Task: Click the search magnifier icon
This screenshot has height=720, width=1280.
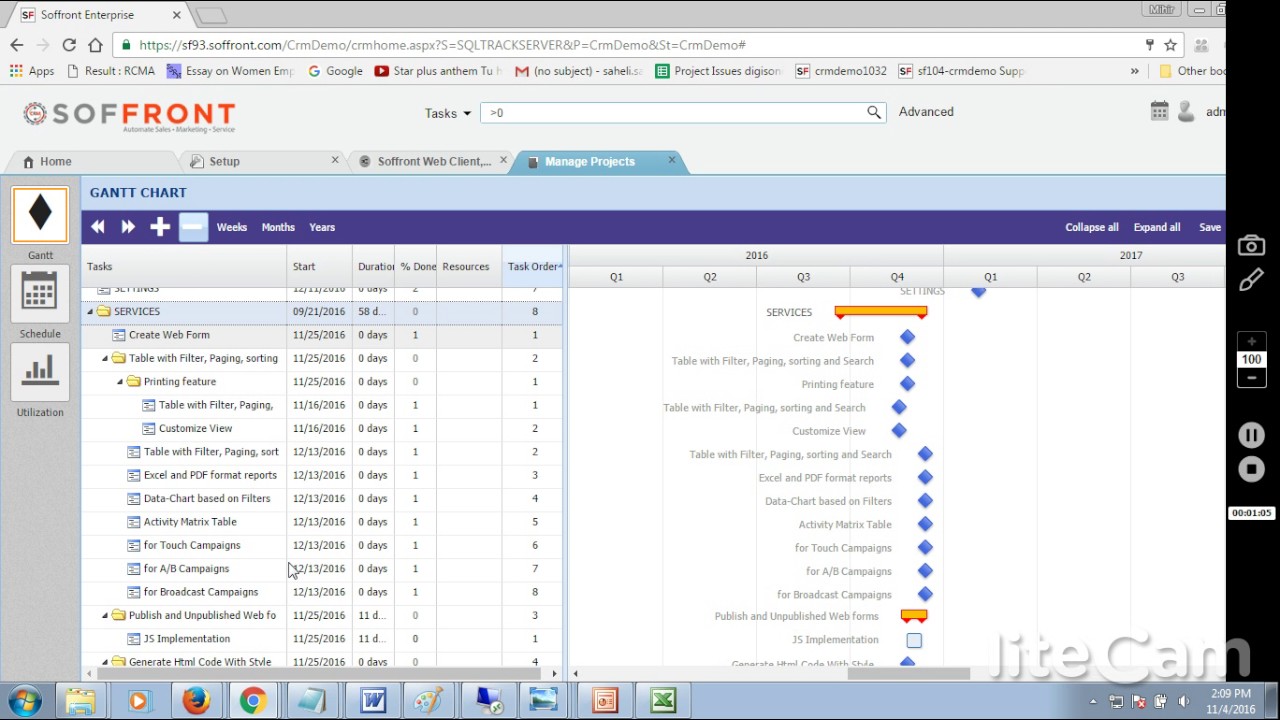Action: point(874,113)
